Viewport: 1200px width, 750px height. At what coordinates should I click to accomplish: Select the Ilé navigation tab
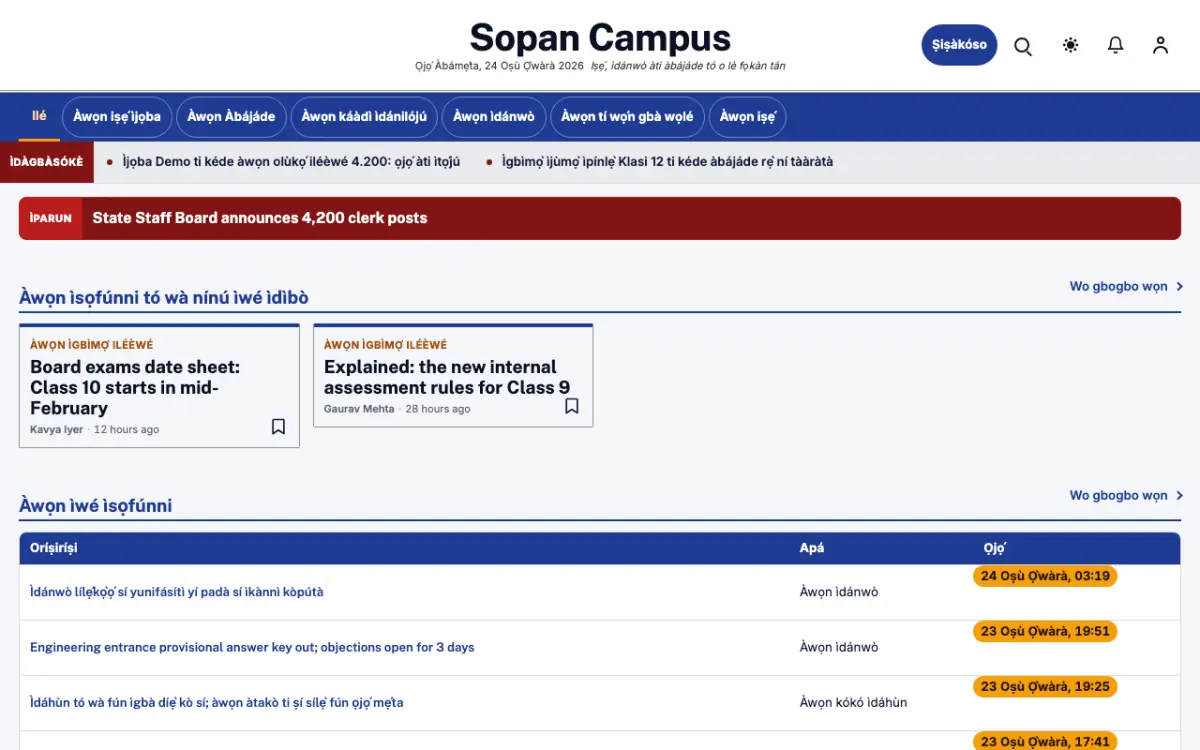[x=39, y=116]
